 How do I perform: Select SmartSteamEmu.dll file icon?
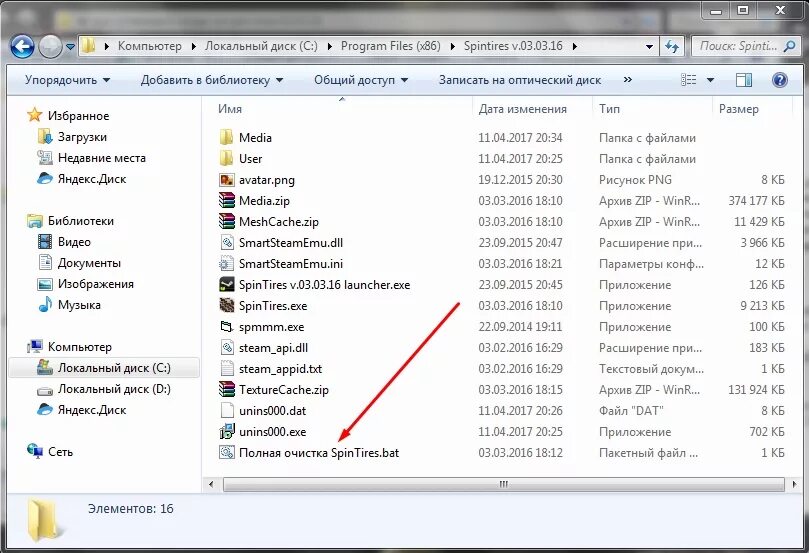point(226,242)
